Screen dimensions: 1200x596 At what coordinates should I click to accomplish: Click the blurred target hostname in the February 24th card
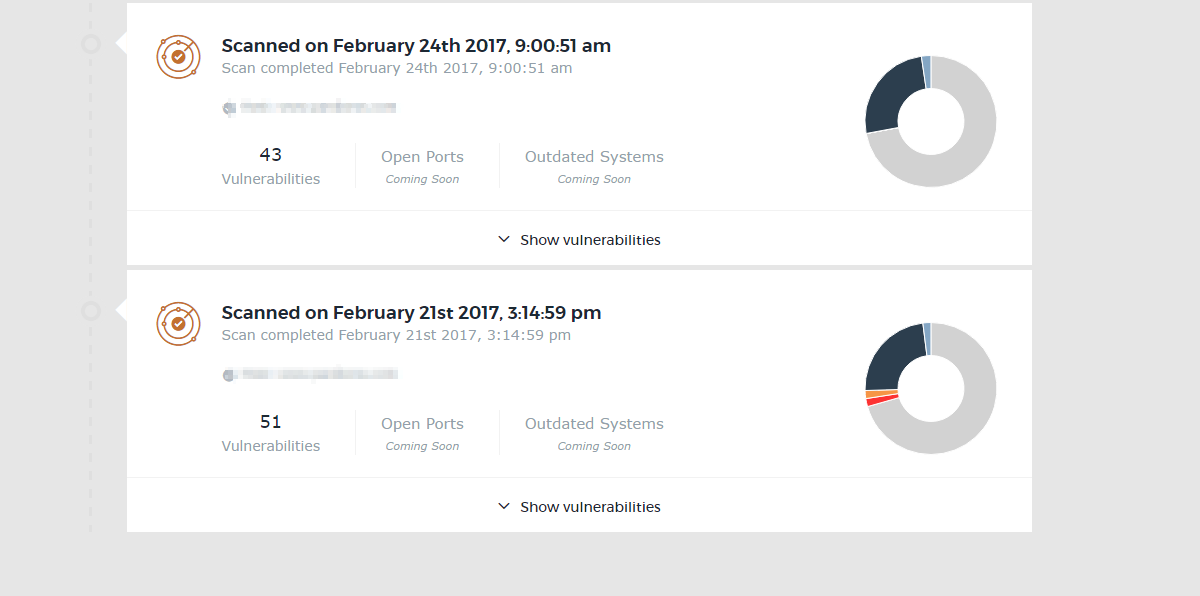coord(309,107)
